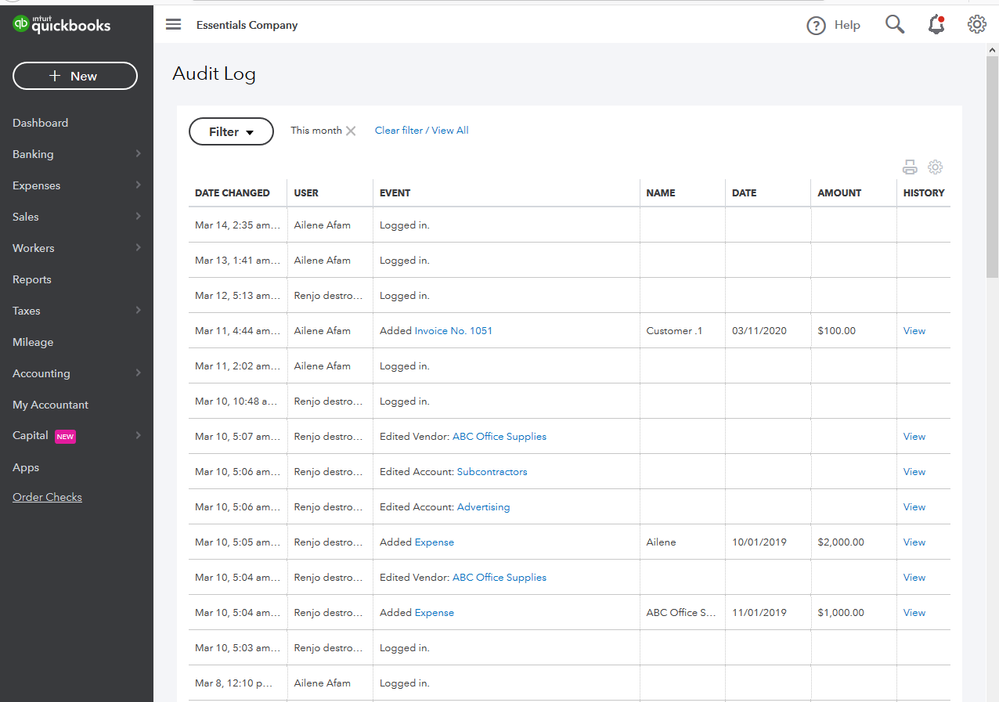The height and width of the screenshot is (702, 999).
Task: Remove the This month filter X
Action: pos(350,131)
